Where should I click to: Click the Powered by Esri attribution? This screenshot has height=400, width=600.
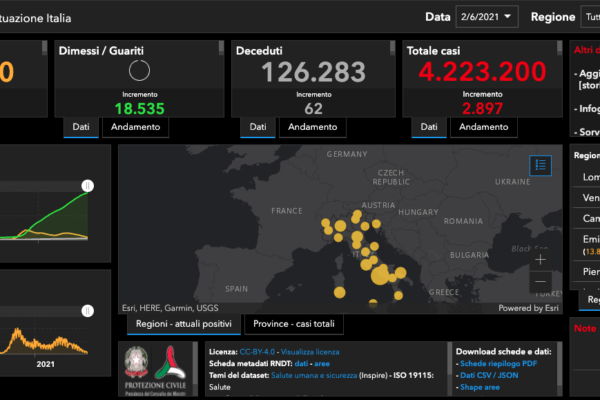(530, 308)
